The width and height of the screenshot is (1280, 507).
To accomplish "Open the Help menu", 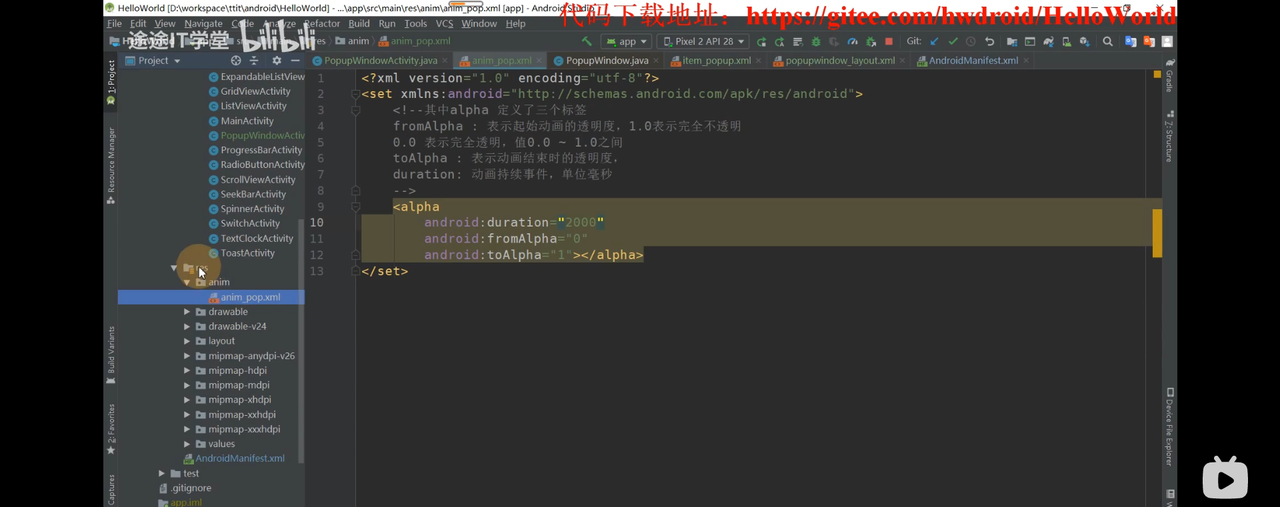I will 515,23.
